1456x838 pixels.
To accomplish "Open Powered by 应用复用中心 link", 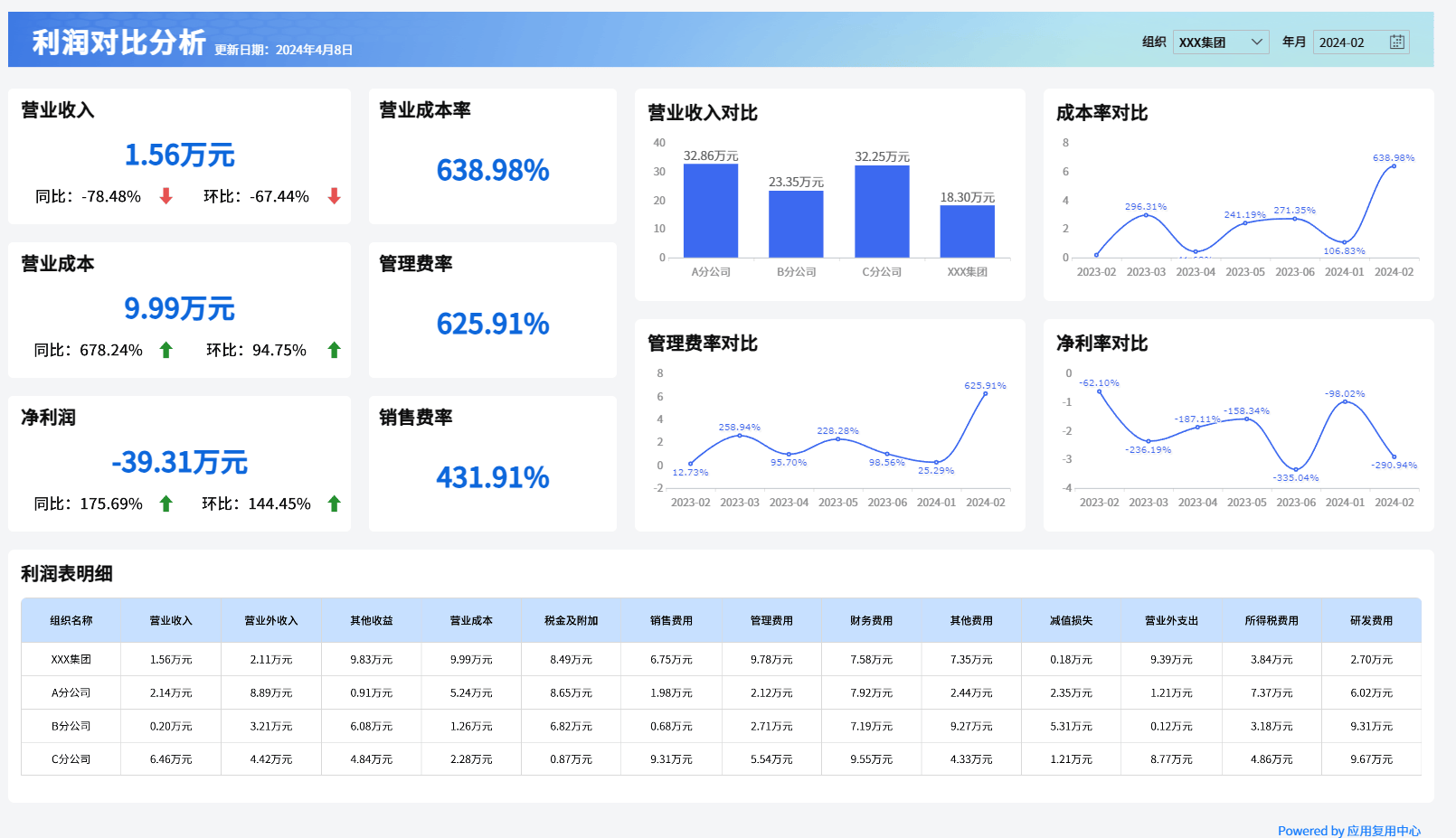I will (1348, 831).
